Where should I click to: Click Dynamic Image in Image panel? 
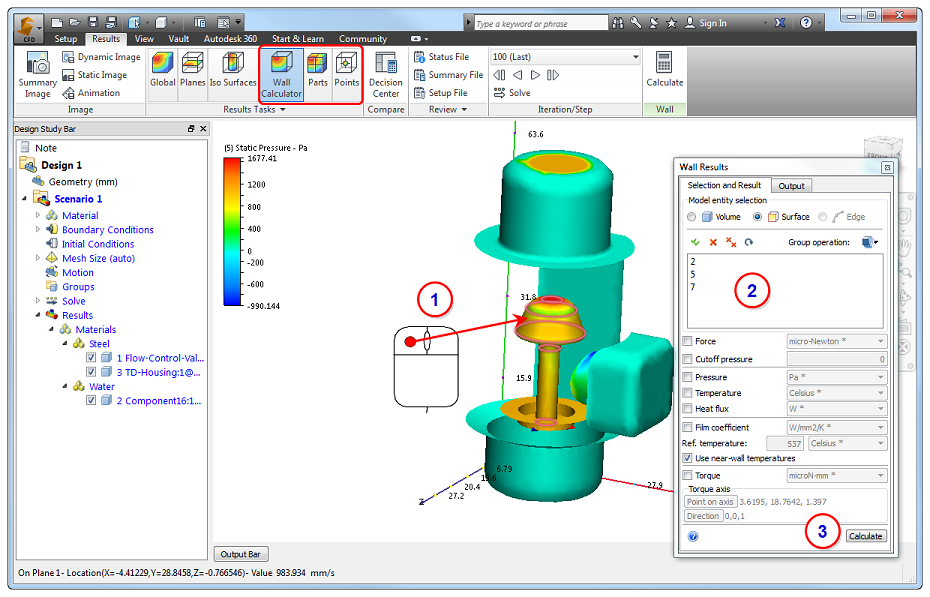pyautogui.click(x=101, y=57)
